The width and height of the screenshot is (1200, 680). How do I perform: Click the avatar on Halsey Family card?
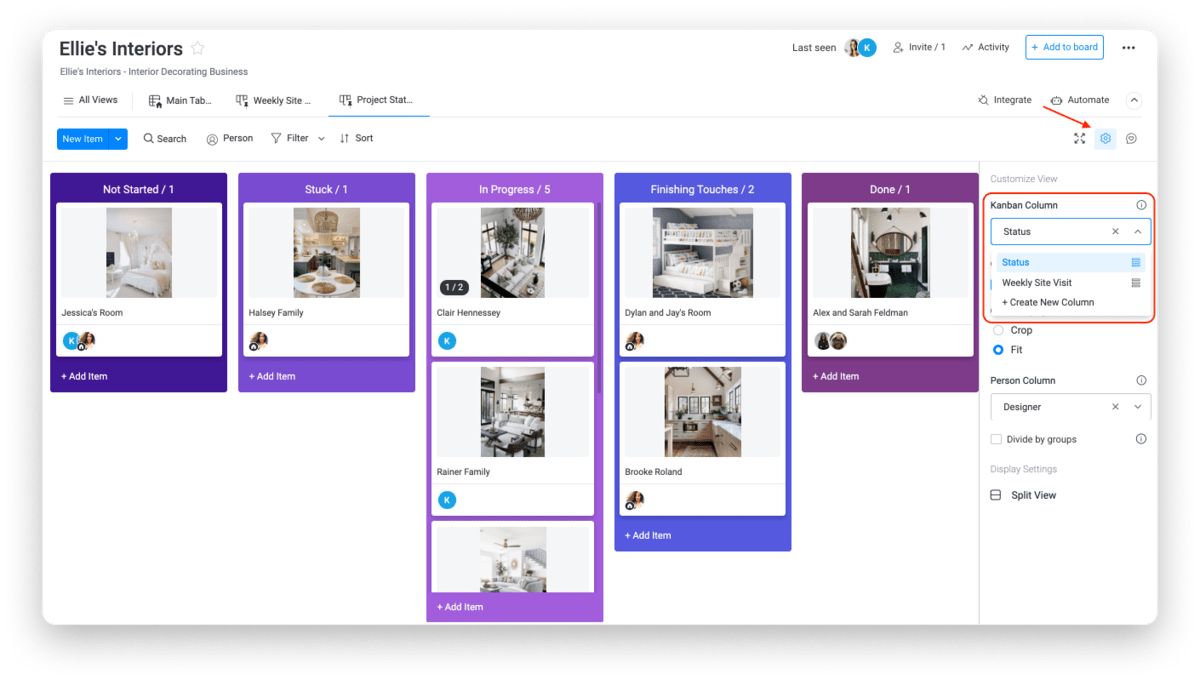point(259,341)
